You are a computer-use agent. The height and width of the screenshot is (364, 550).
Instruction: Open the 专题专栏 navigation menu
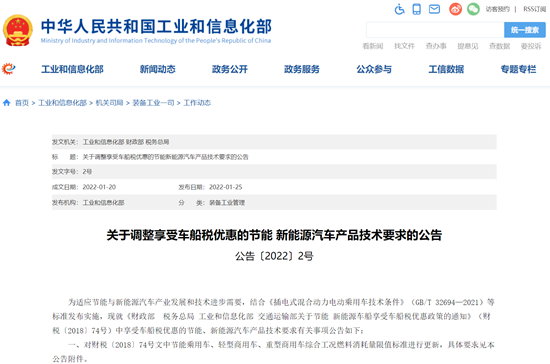tap(518, 69)
